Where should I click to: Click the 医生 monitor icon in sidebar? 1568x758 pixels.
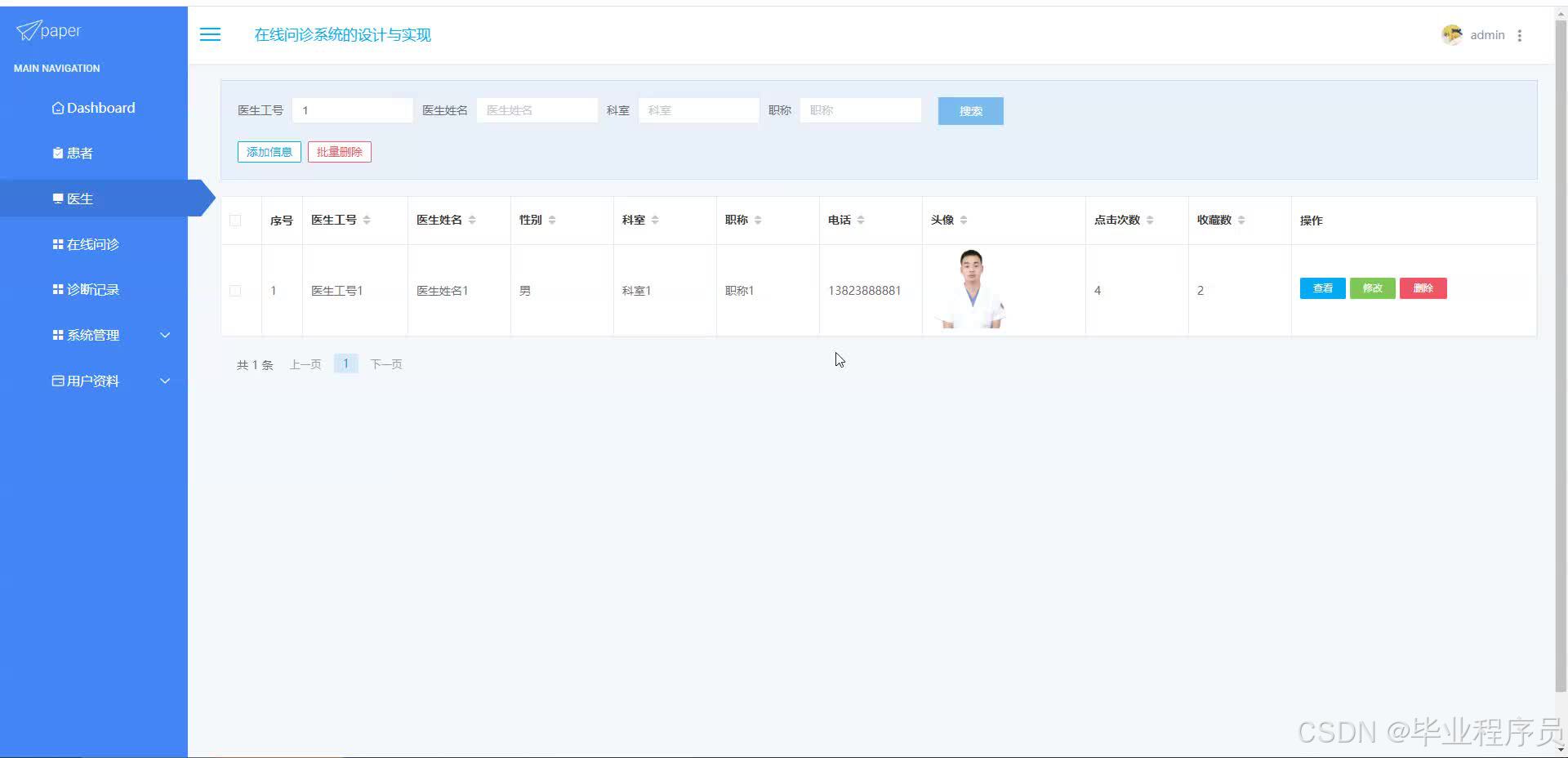pos(58,198)
